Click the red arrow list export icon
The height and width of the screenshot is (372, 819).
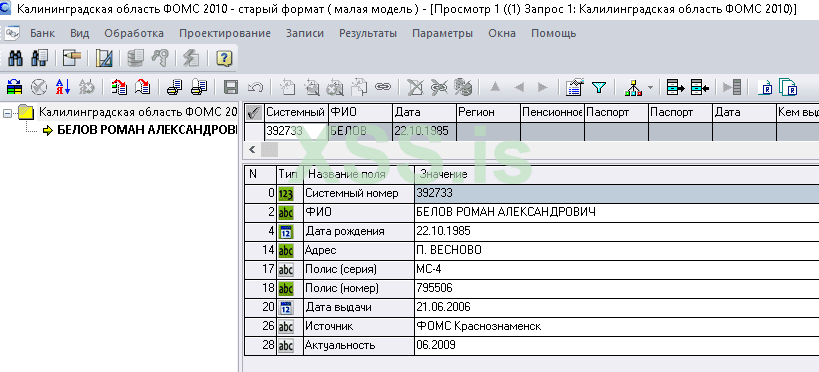[x=119, y=87]
